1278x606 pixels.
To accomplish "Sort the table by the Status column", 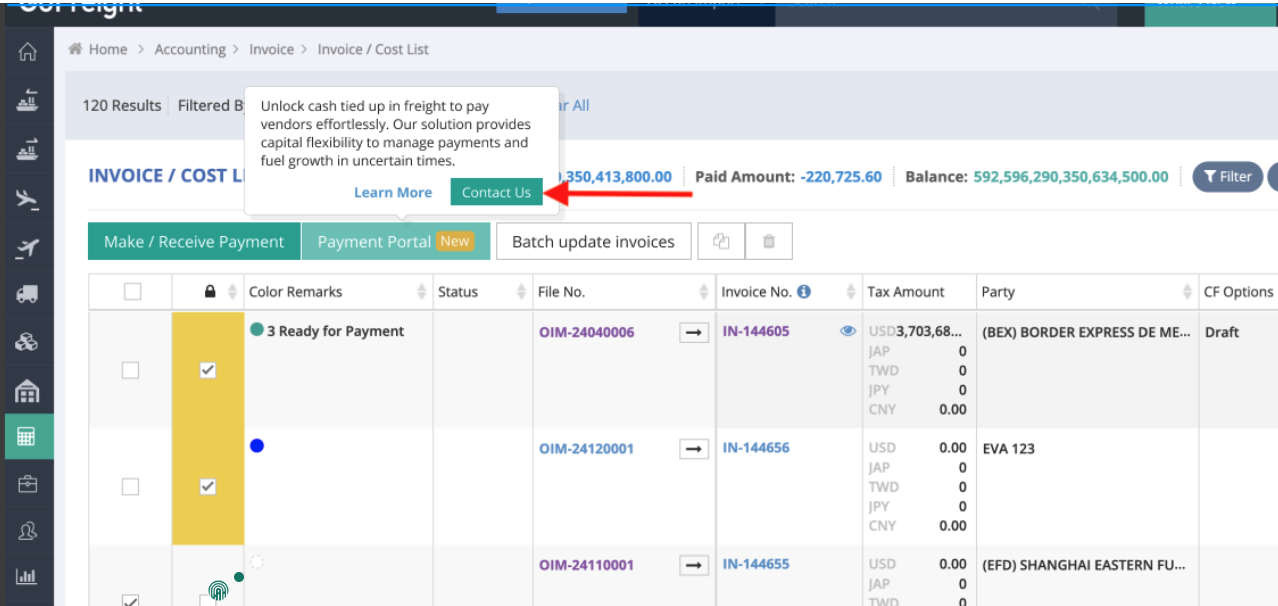I will 521,292.
